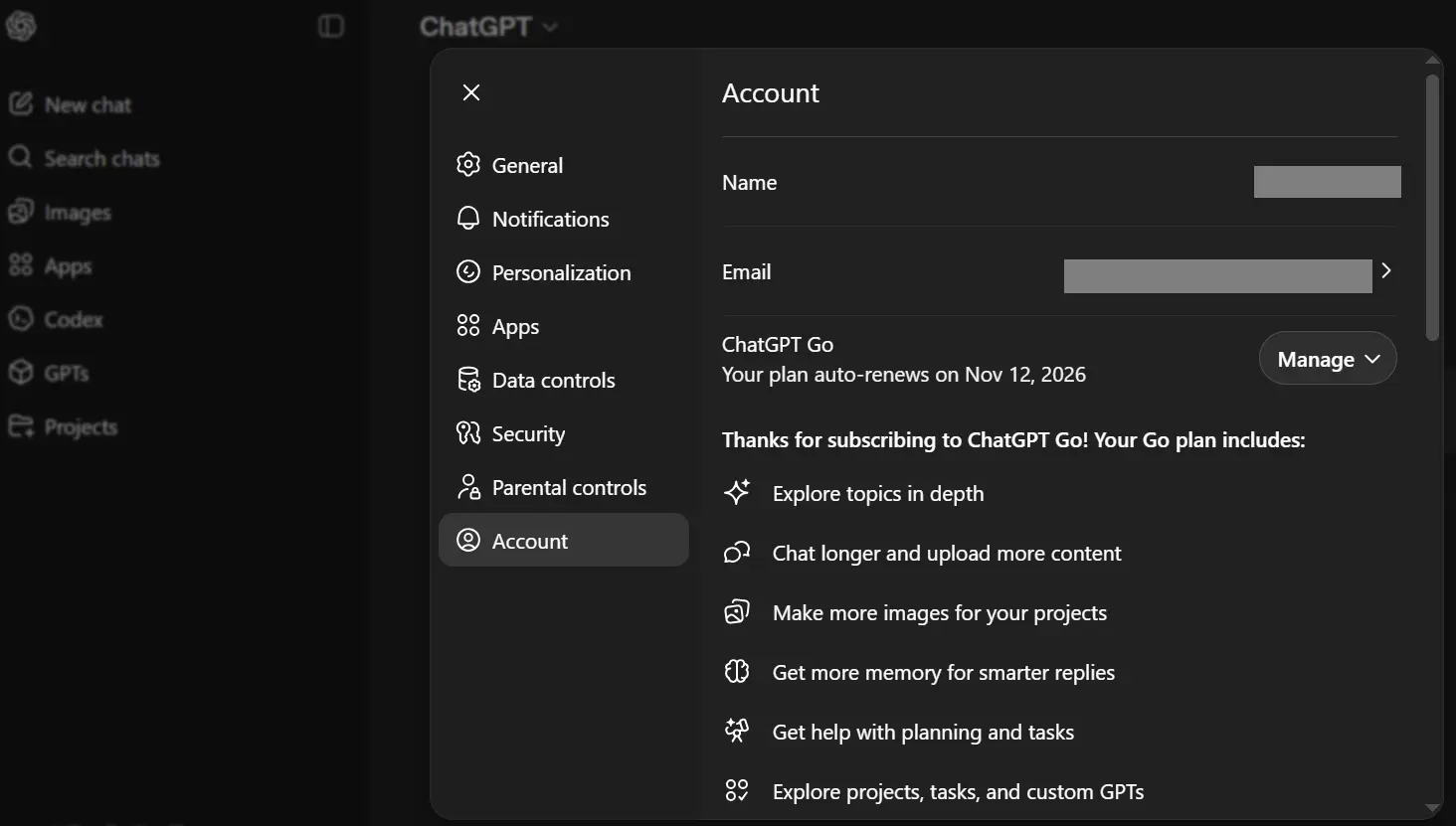Image resolution: width=1456 pixels, height=826 pixels.
Task: Select the Account tab in settings
Action: coord(564,540)
